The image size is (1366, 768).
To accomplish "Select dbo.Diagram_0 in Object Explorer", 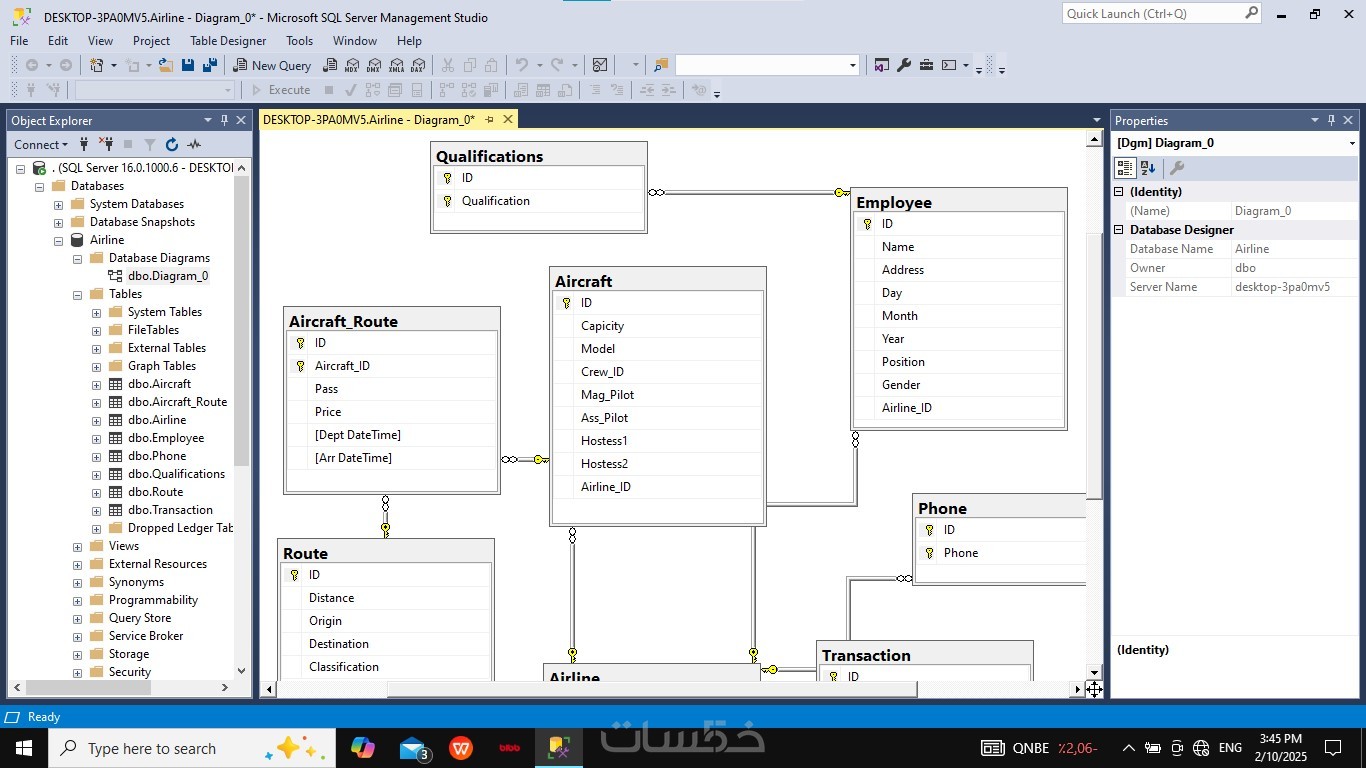I will point(168,276).
